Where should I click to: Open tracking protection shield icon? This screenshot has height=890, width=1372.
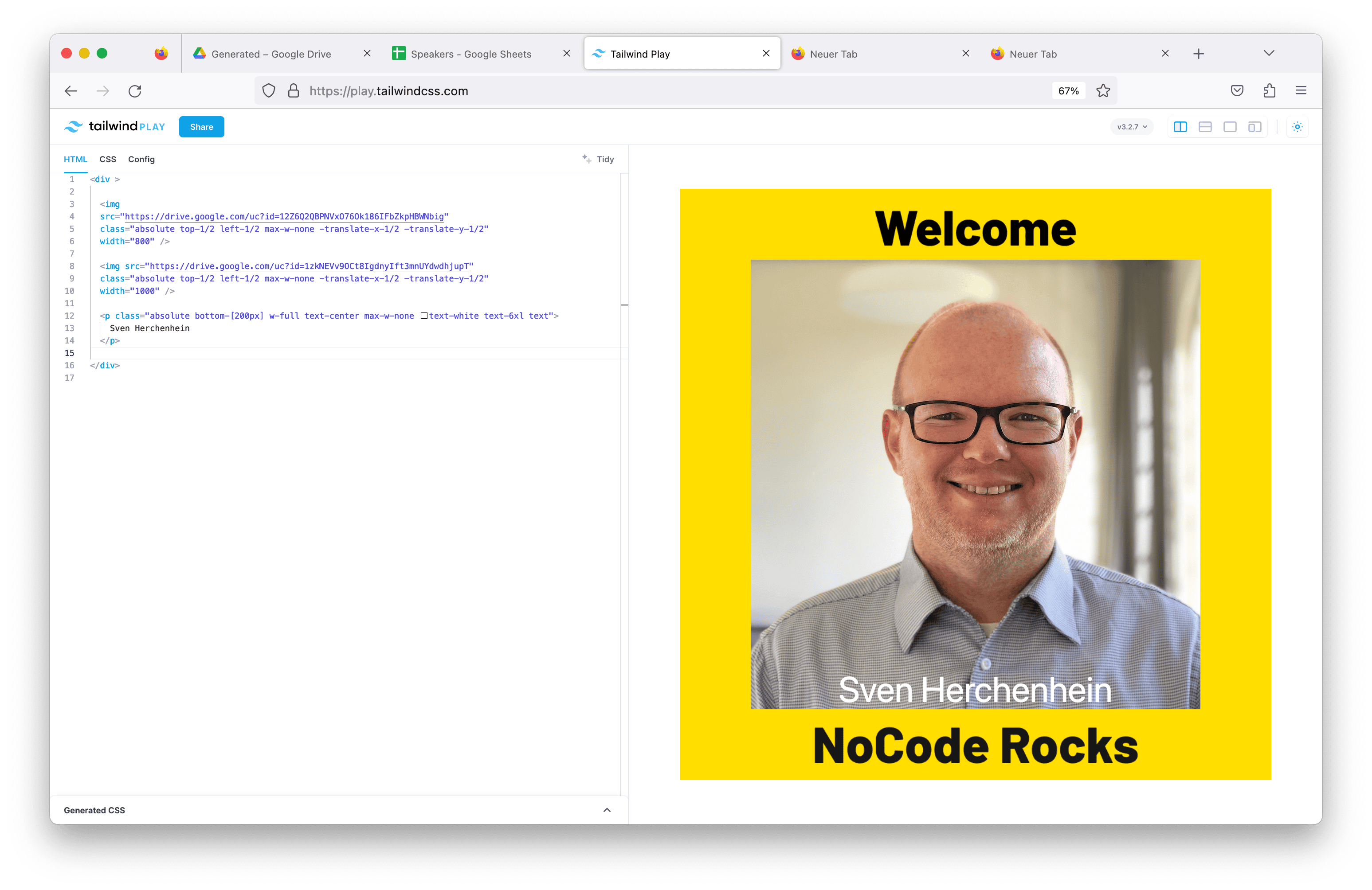coord(269,91)
